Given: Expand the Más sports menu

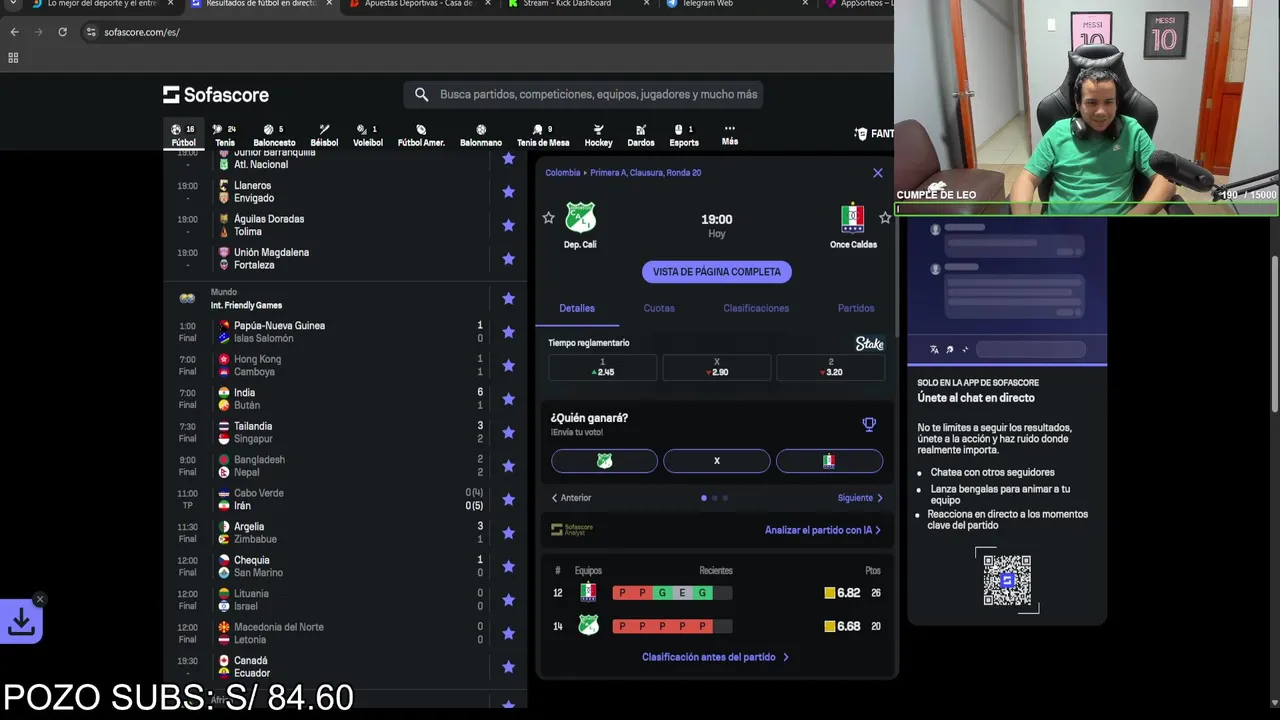Looking at the screenshot, I should pyautogui.click(x=730, y=135).
